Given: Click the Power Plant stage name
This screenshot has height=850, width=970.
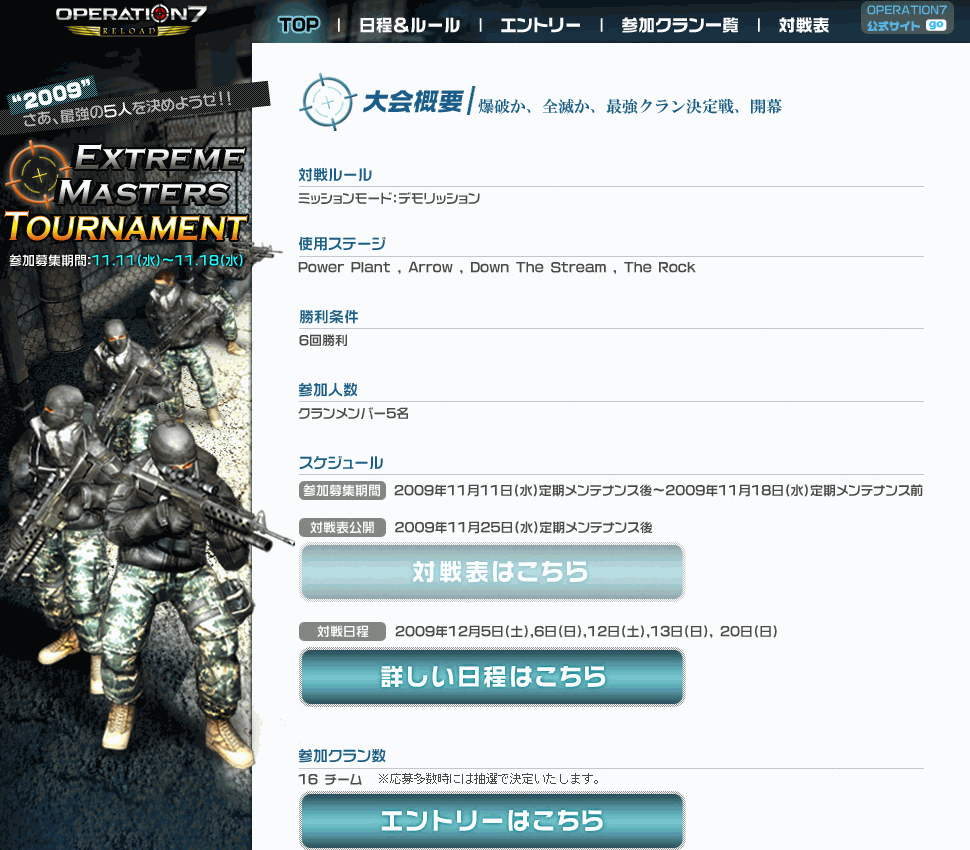Looking at the screenshot, I should coord(344,267).
